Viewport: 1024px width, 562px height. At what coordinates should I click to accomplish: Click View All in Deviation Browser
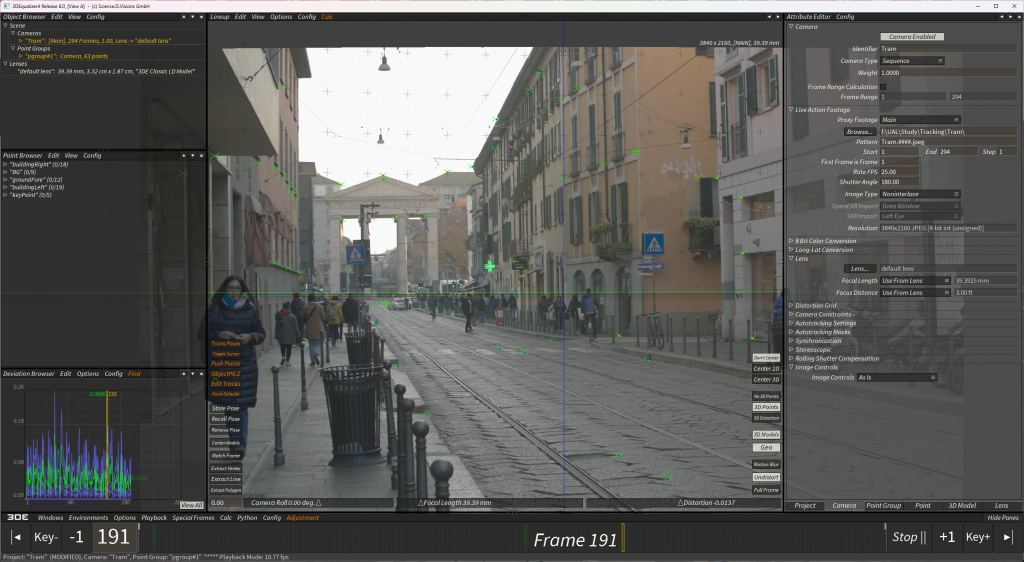191,505
